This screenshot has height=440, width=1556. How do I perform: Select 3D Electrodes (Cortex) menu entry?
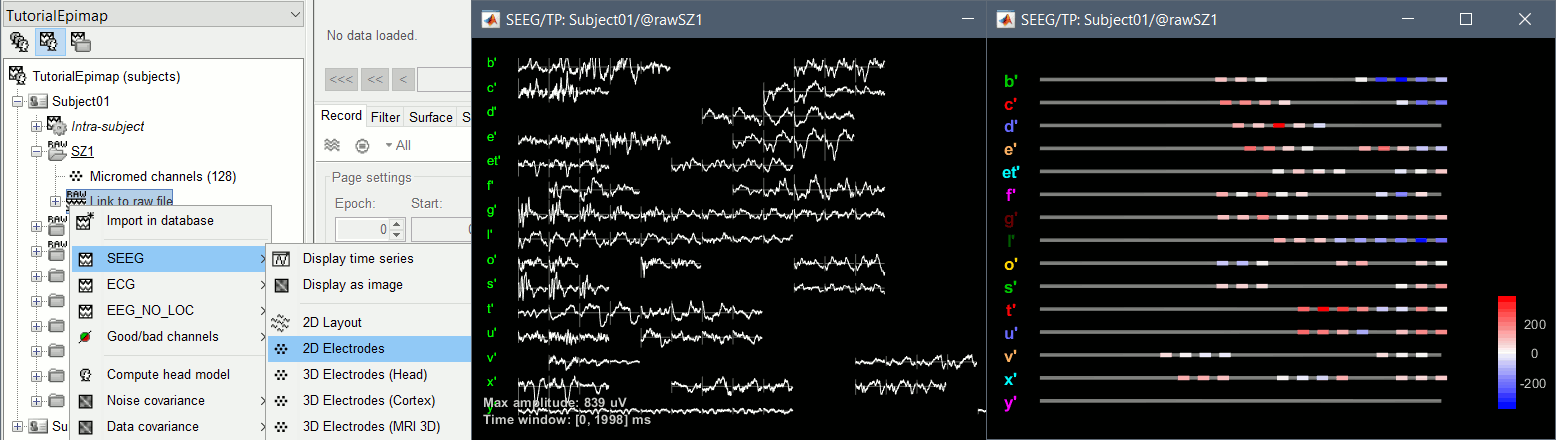click(368, 400)
